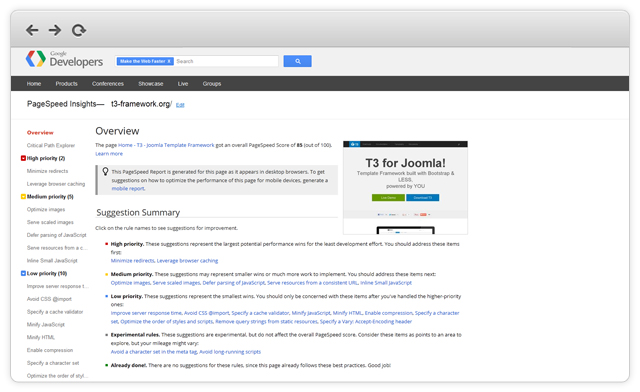Open Minify JavaScript in the sidebar

click(46, 325)
